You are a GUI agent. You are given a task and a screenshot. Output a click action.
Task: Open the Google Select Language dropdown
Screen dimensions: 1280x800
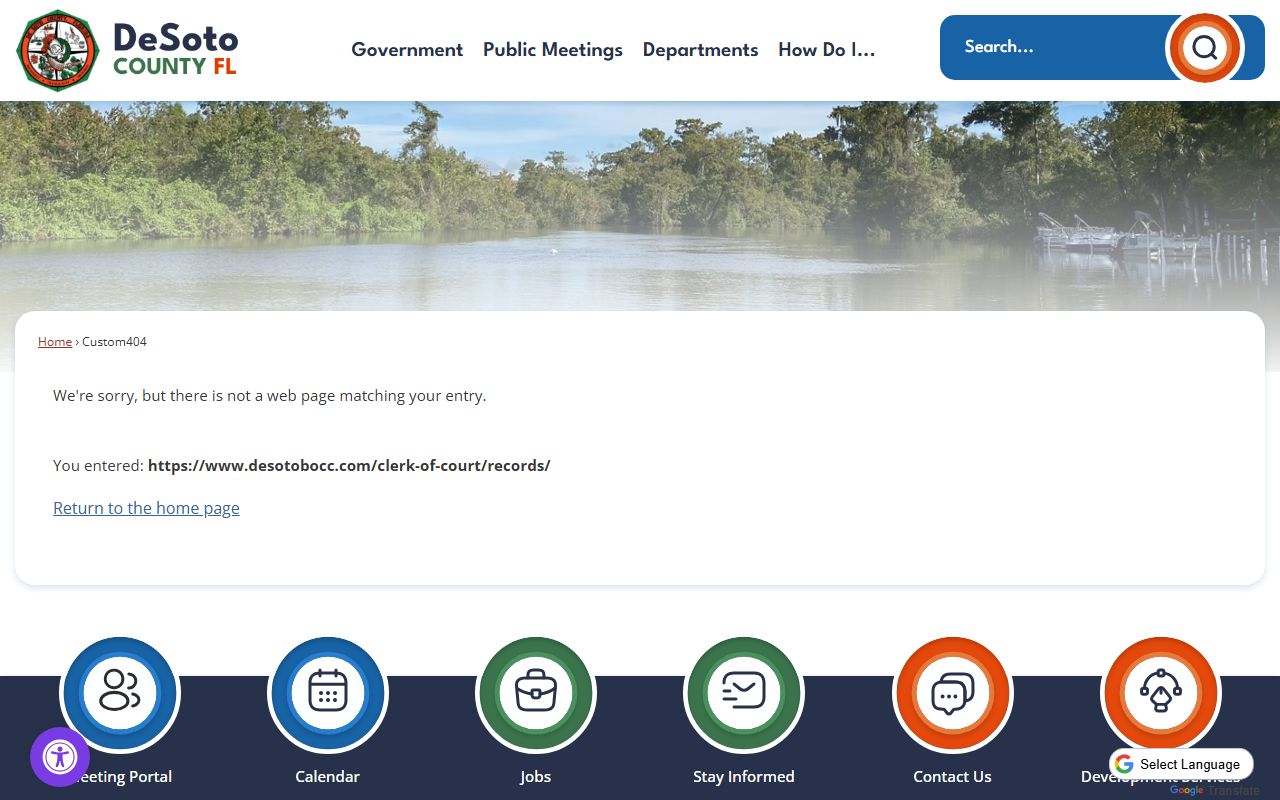[x=1181, y=764]
